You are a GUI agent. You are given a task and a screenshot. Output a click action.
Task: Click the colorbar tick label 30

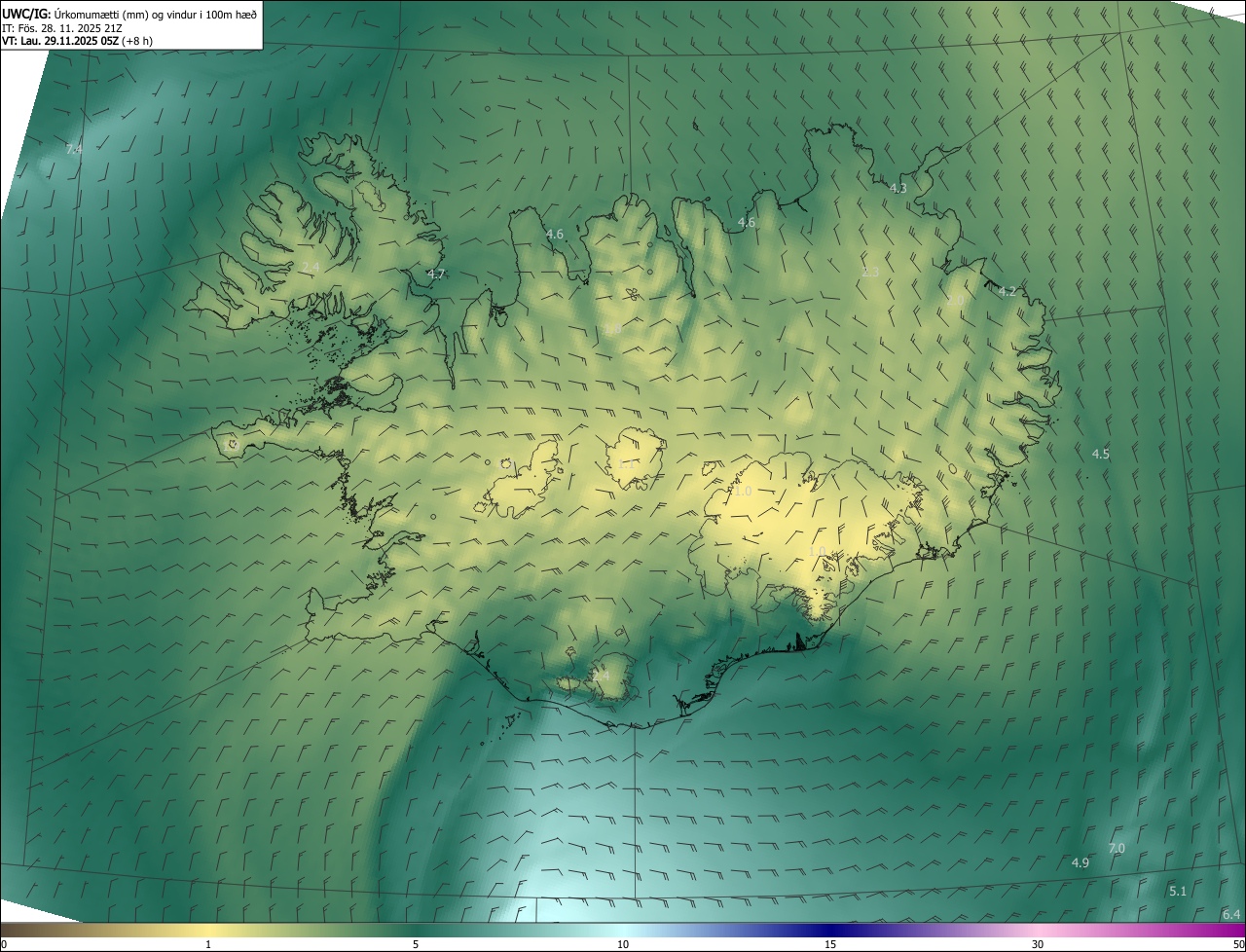1038,944
